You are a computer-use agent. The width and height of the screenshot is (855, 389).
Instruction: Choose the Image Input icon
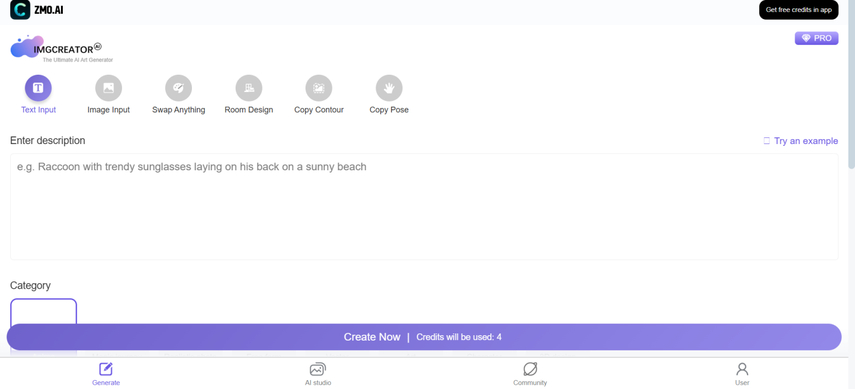pos(109,88)
